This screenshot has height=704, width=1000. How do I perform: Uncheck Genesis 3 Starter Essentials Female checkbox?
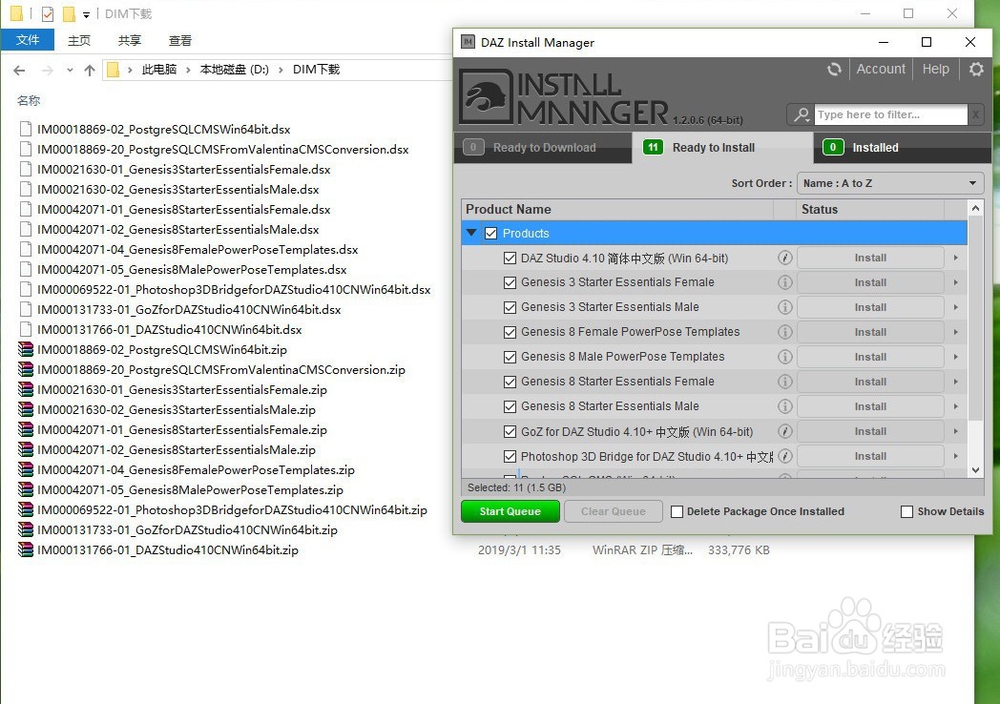click(x=510, y=282)
